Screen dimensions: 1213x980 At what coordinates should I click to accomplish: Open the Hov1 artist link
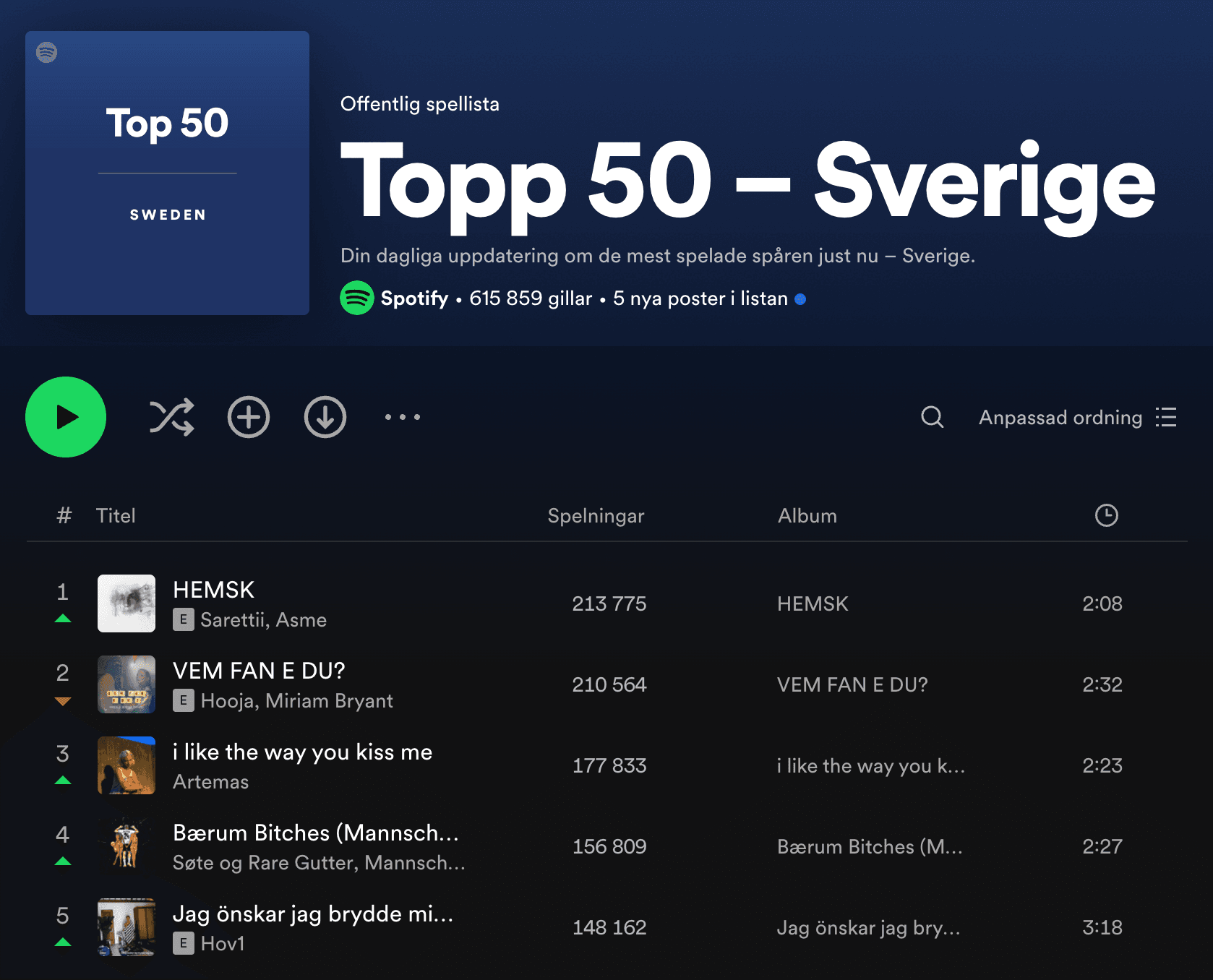223,944
